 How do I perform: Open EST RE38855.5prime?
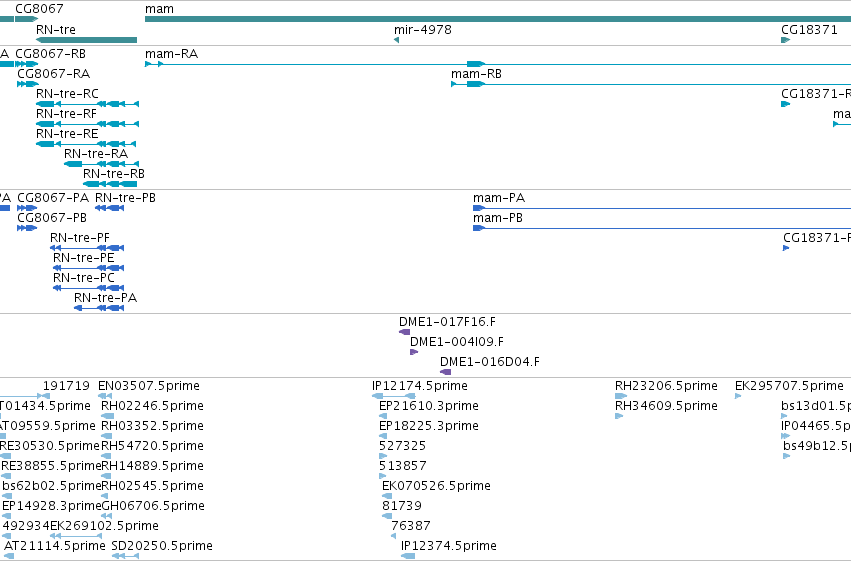point(51,467)
